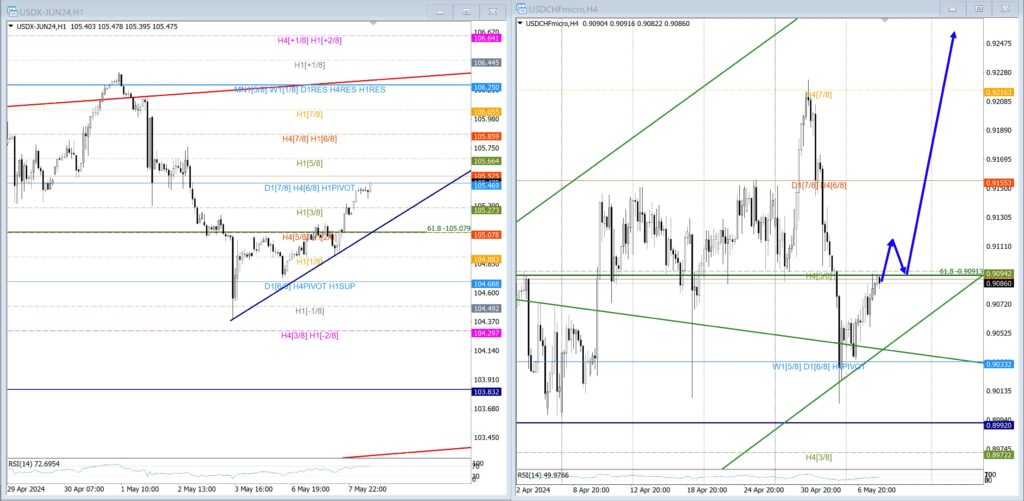Minimize the USDCHFmicro,H4 chart window

[x=952, y=8]
